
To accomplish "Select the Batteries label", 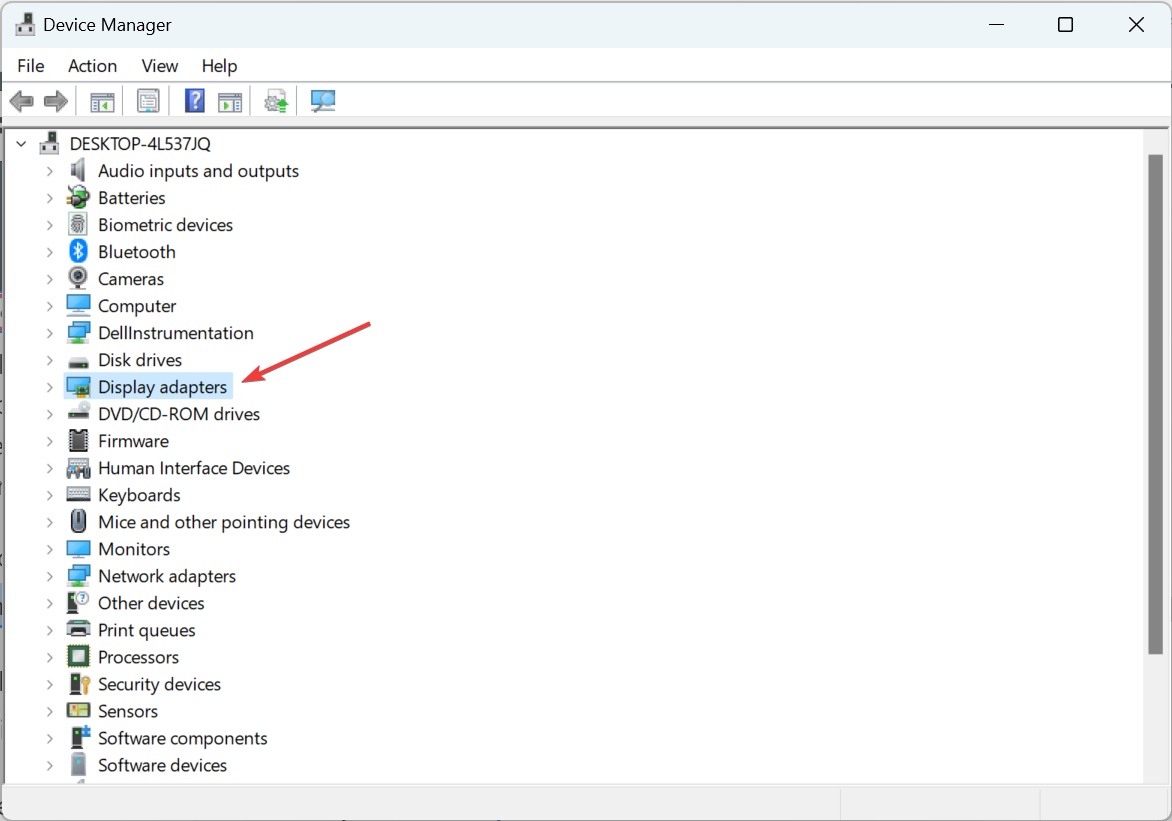I will pos(132,197).
